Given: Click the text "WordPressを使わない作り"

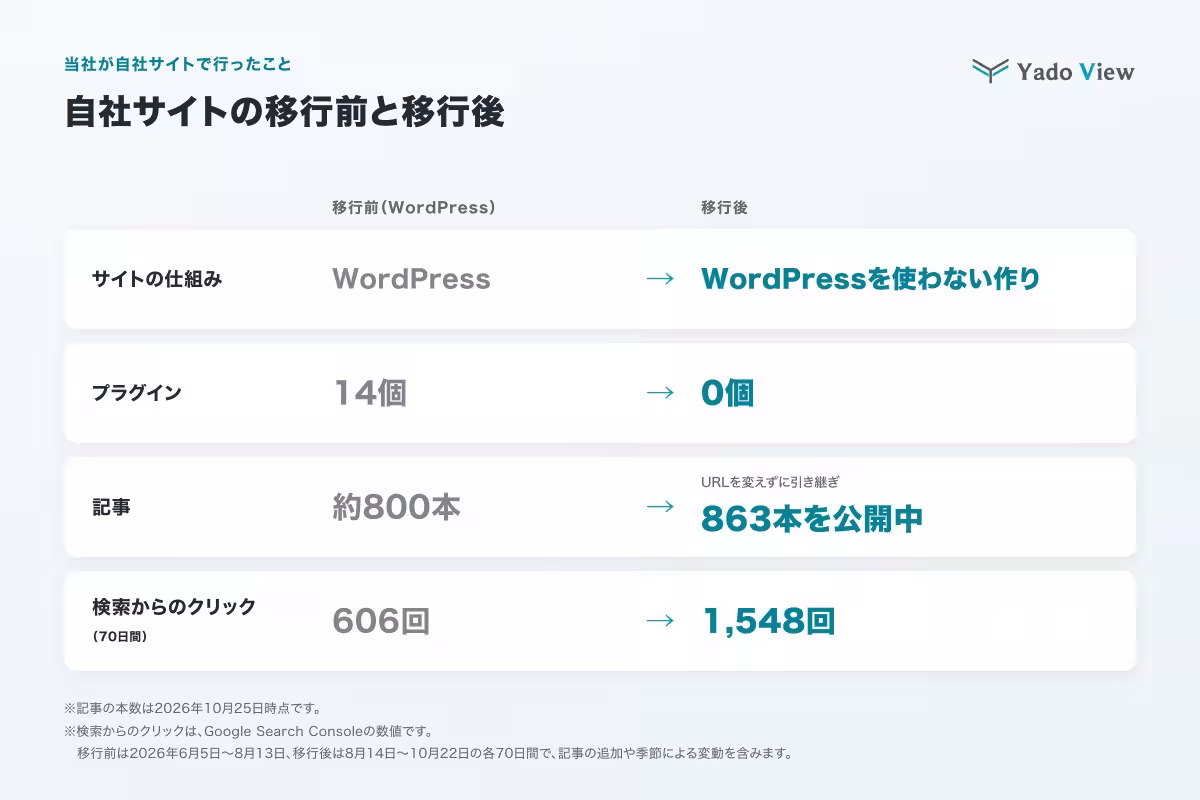Looking at the screenshot, I should 871,279.
